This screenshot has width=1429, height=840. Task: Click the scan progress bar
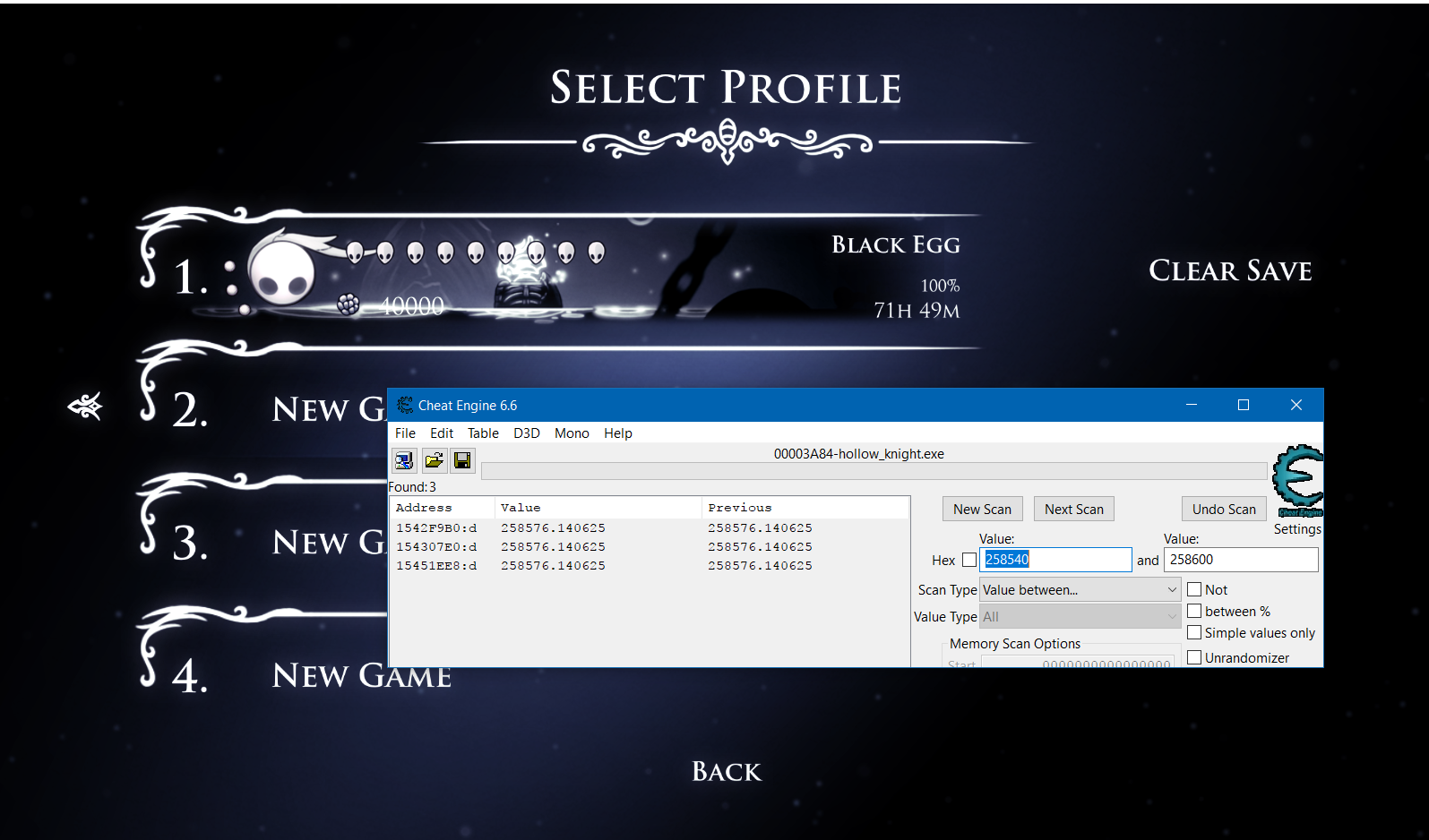[874, 471]
